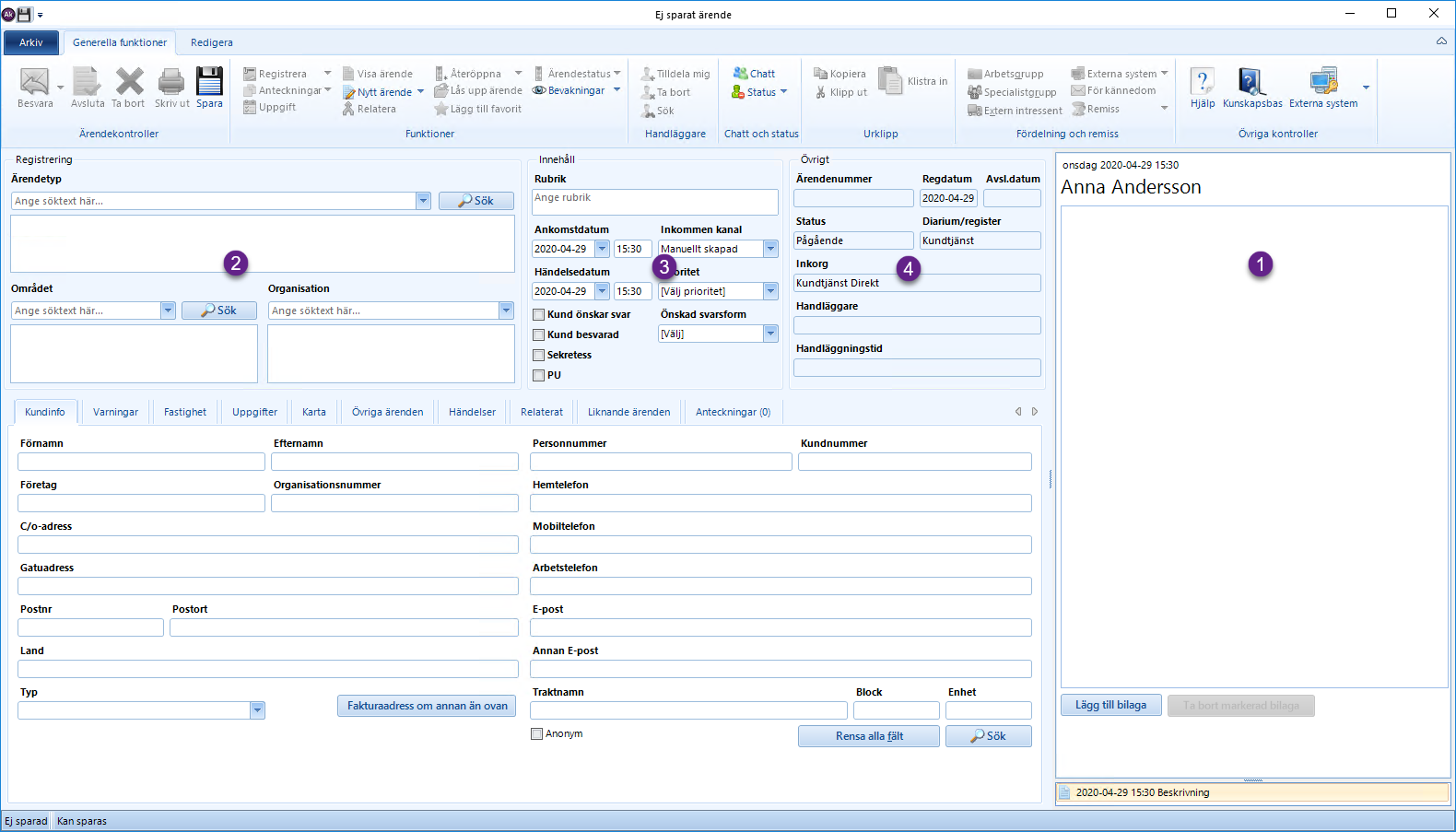
Task: Click Rensa alla fält button
Action: click(869, 736)
